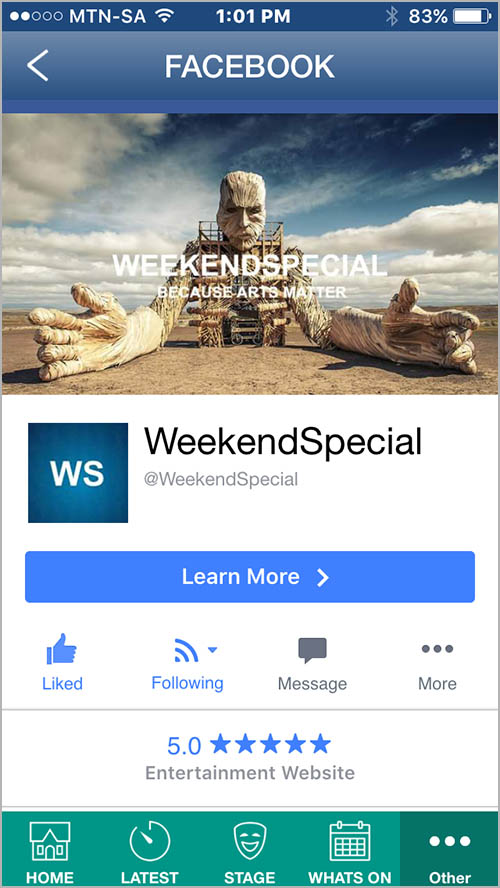Open the Message speech bubble icon
The height and width of the screenshot is (888, 500).
tap(312, 650)
